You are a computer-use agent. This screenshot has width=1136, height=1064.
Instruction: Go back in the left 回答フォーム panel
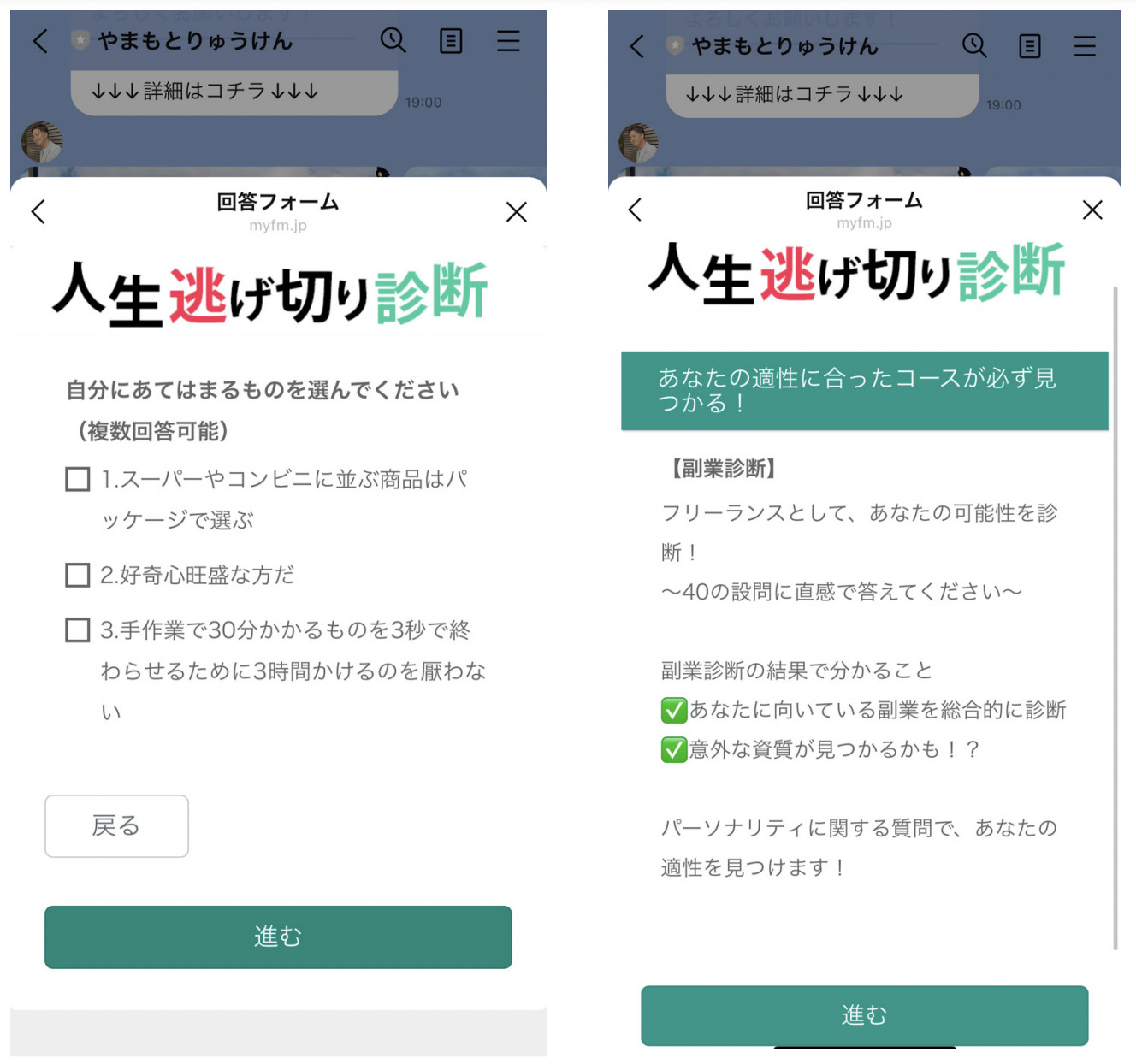tap(38, 211)
